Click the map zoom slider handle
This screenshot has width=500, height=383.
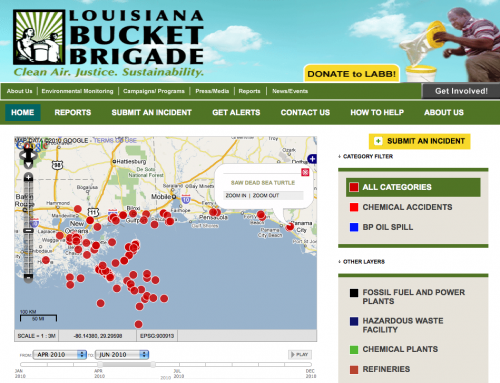[29, 231]
